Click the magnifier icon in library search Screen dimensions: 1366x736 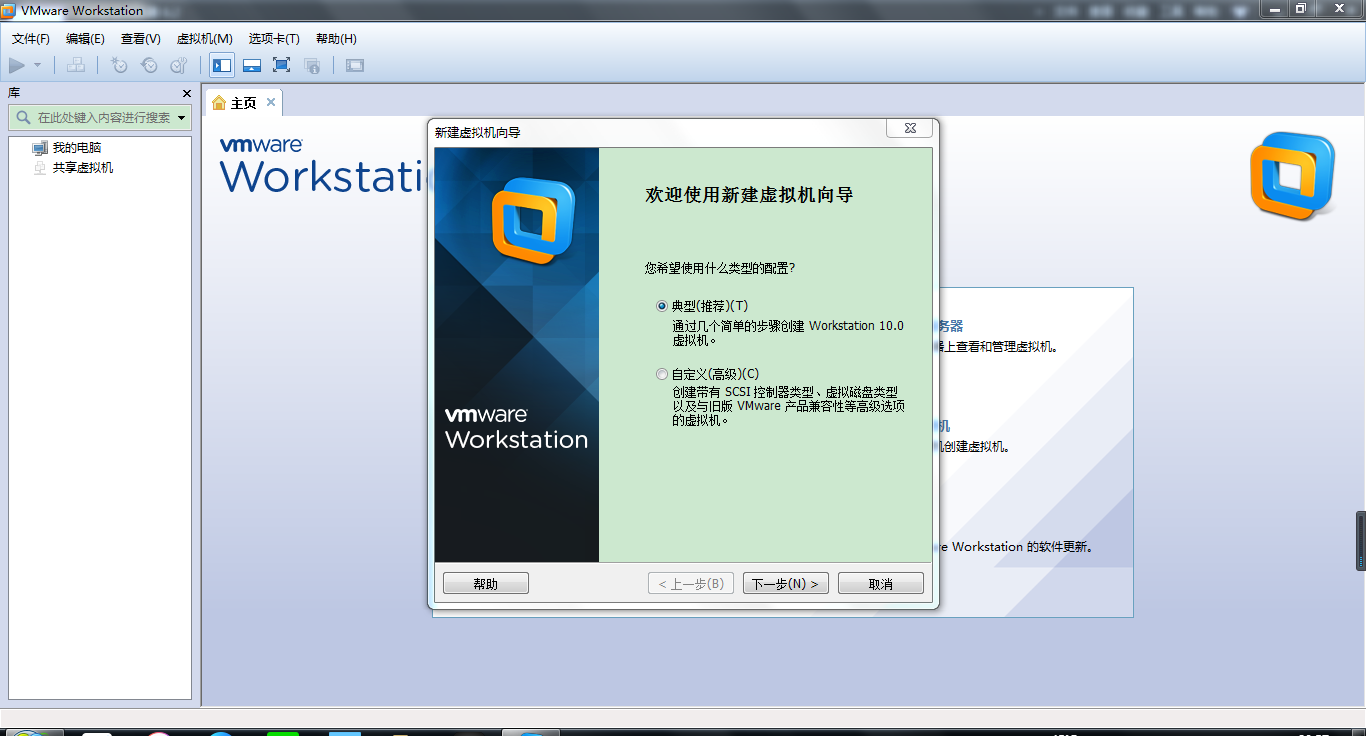tap(23, 117)
